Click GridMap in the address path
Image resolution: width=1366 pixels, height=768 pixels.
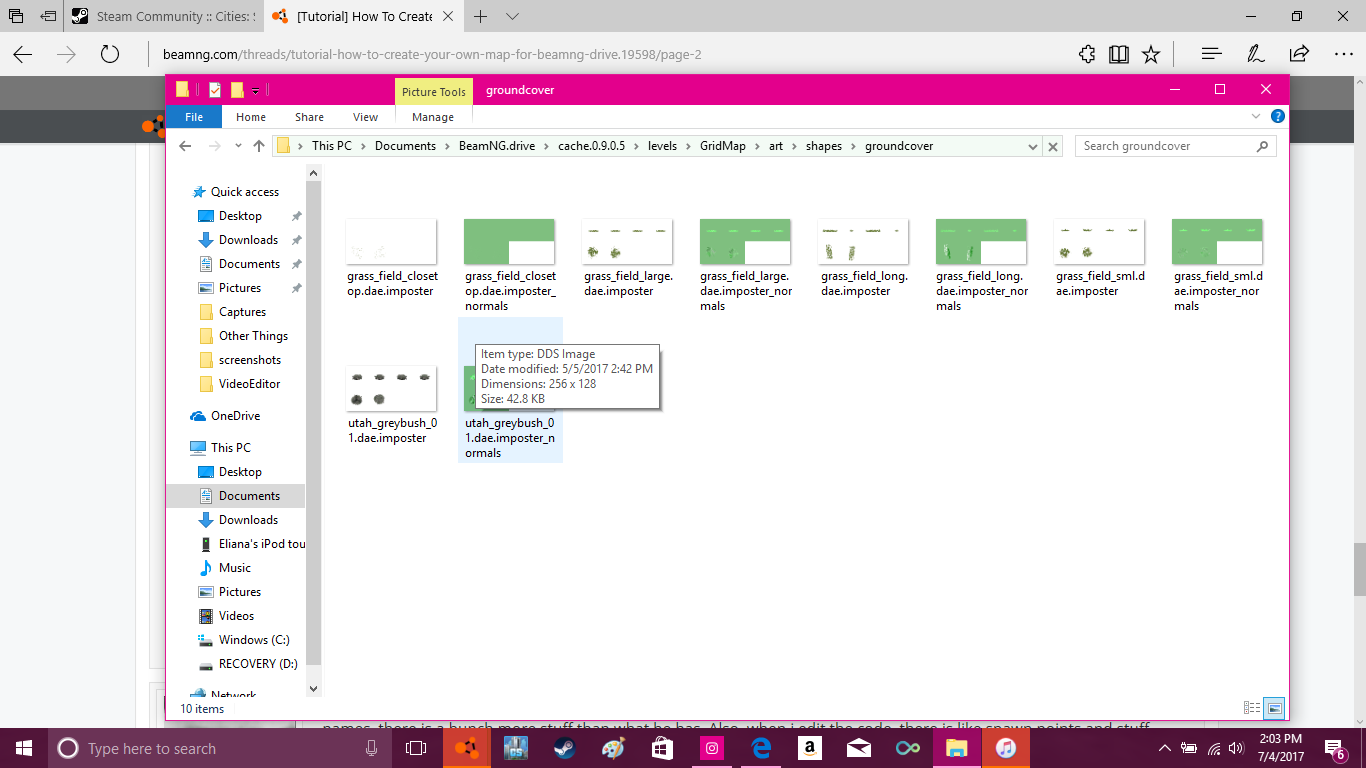[722, 146]
